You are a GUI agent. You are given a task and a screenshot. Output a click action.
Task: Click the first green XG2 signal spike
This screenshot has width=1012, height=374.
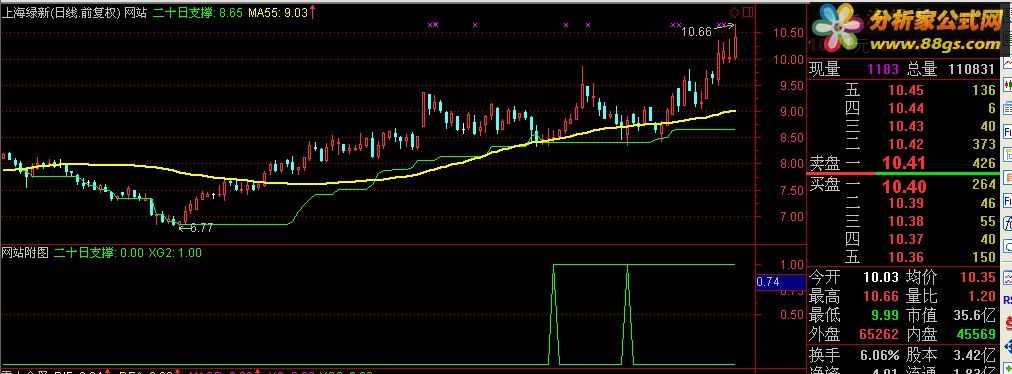click(x=554, y=315)
